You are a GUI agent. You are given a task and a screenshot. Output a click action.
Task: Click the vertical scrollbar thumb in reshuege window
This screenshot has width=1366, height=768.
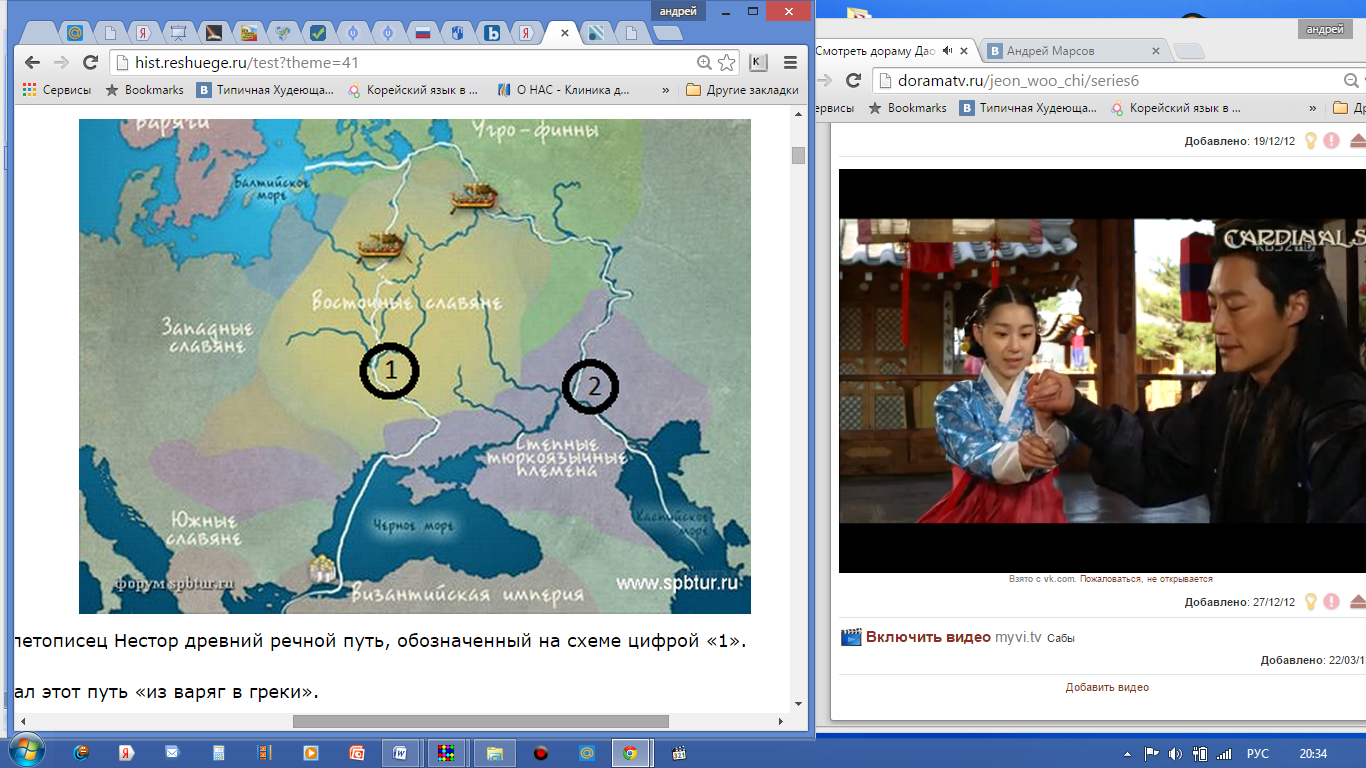(x=798, y=155)
